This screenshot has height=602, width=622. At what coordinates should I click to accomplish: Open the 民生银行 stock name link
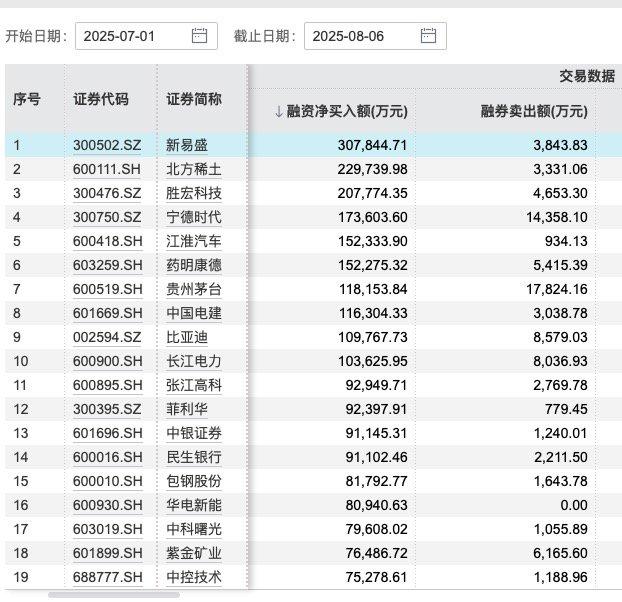click(194, 457)
